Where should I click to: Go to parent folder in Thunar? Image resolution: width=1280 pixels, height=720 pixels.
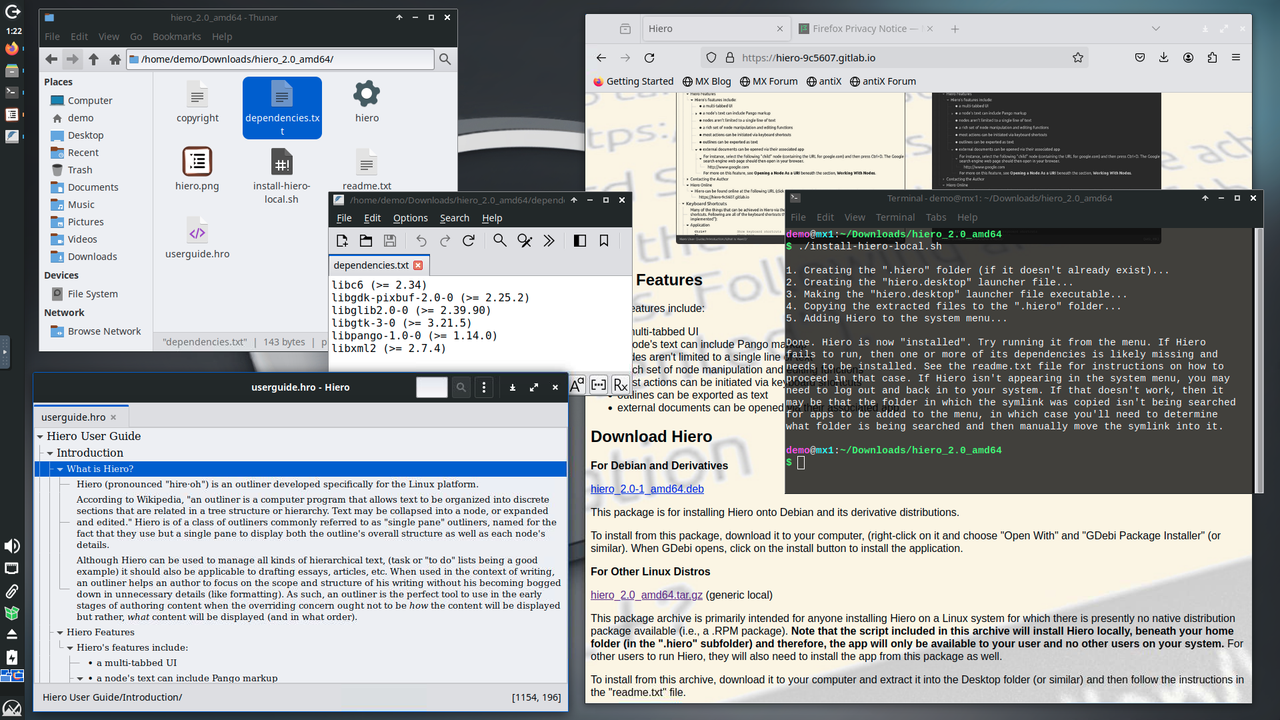(93, 59)
